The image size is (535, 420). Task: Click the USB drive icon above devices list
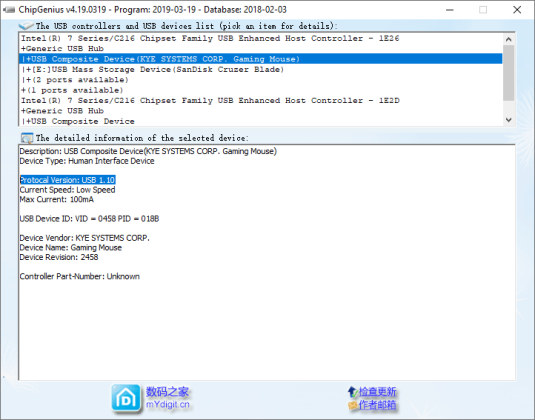(26, 26)
